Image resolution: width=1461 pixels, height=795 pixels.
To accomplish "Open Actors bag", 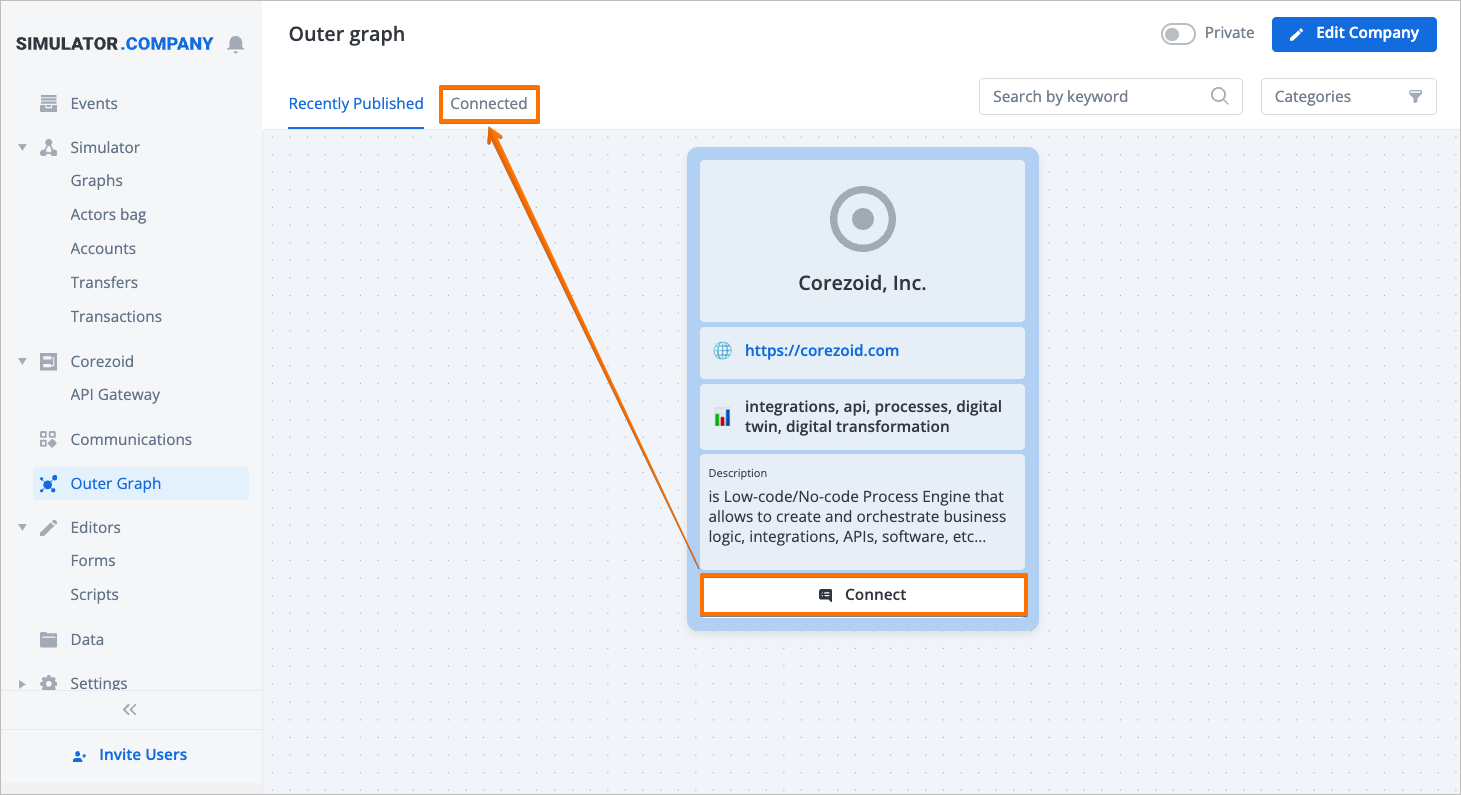I will tap(108, 214).
